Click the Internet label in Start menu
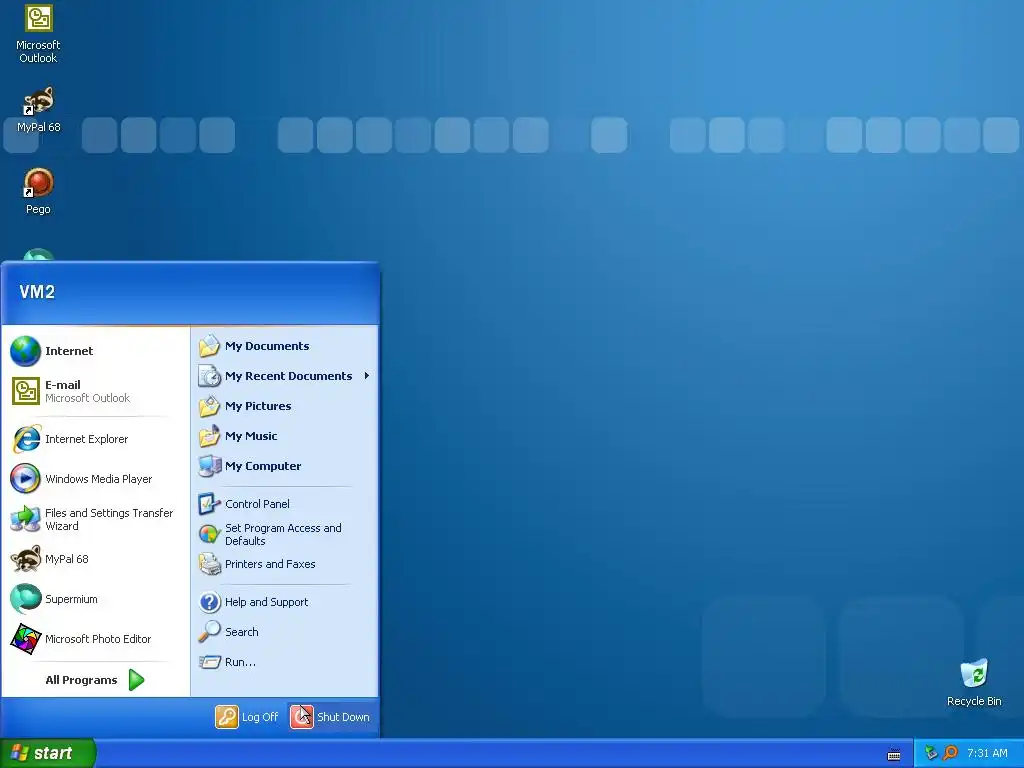The width and height of the screenshot is (1024, 768). pos(69,351)
